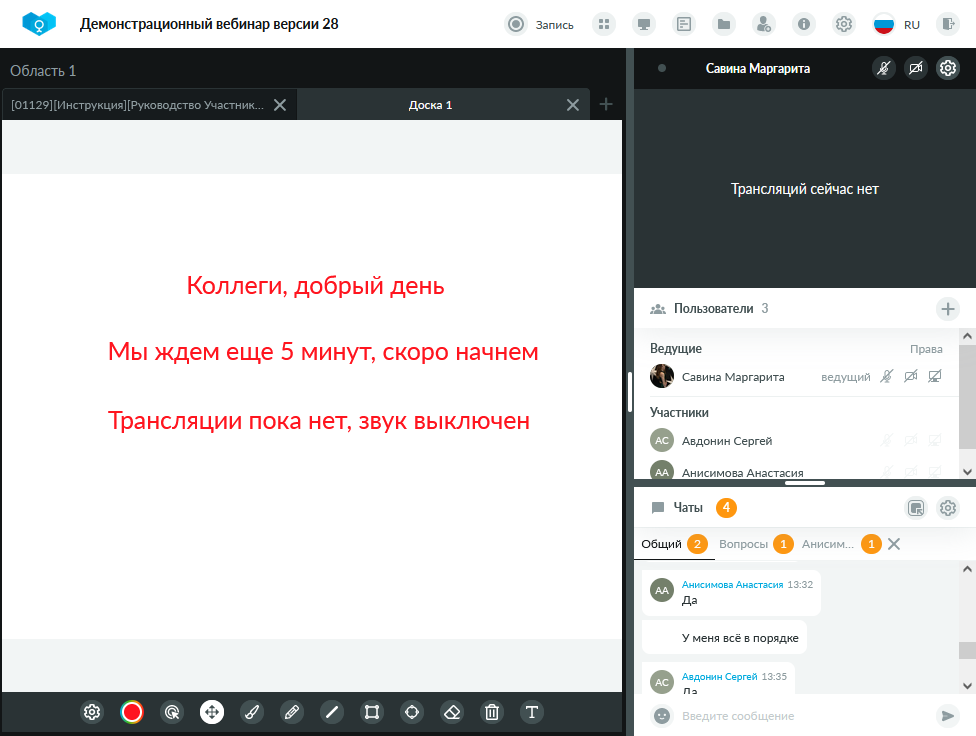976x736 pixels.
Task: Open chat settings gear icon
Action: (947, 508)
